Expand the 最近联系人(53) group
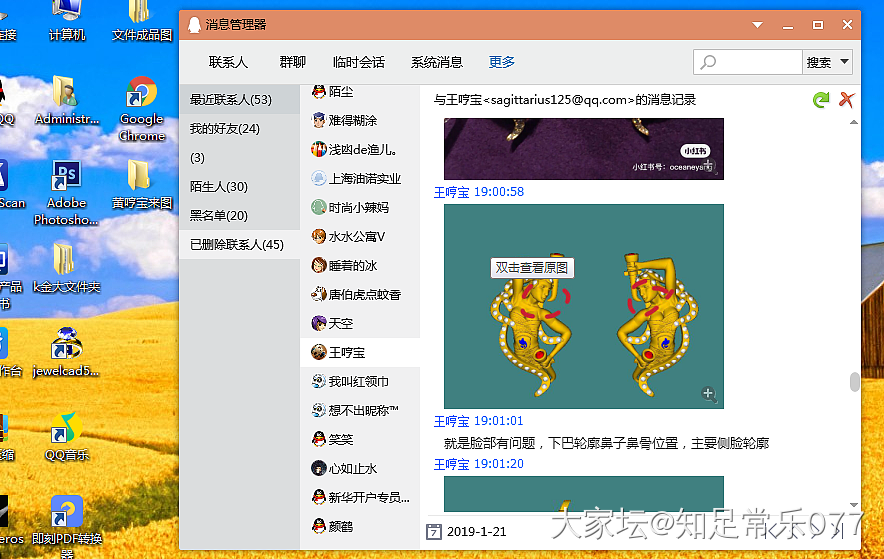Viewport: 884px width, 559px height. click(231, 99)
